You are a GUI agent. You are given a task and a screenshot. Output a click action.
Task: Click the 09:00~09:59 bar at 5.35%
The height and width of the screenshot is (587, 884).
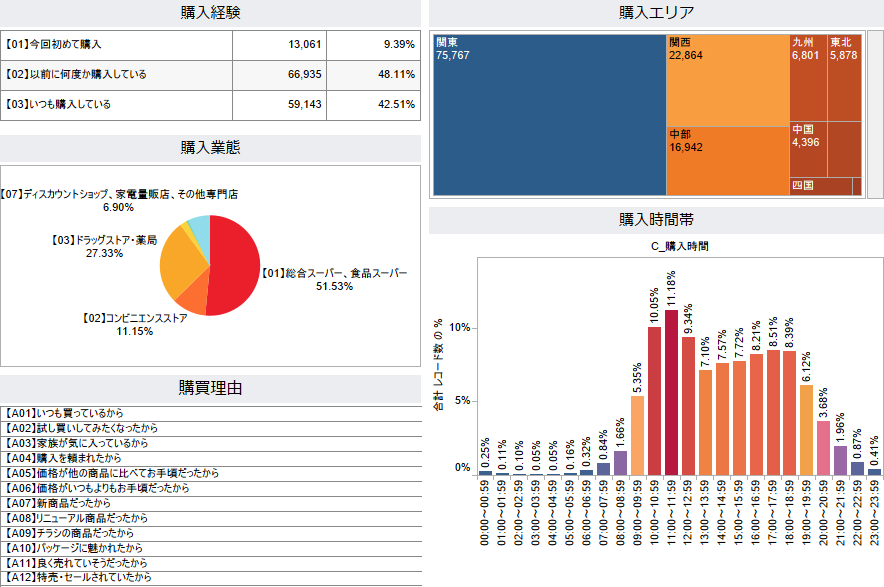tap(638, 435)
